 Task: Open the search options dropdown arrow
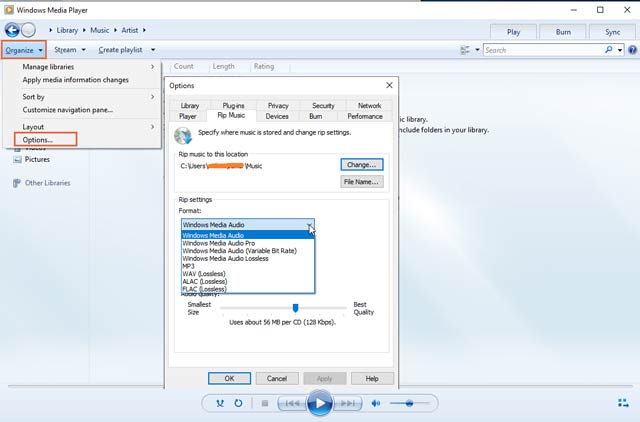(620, 50)
